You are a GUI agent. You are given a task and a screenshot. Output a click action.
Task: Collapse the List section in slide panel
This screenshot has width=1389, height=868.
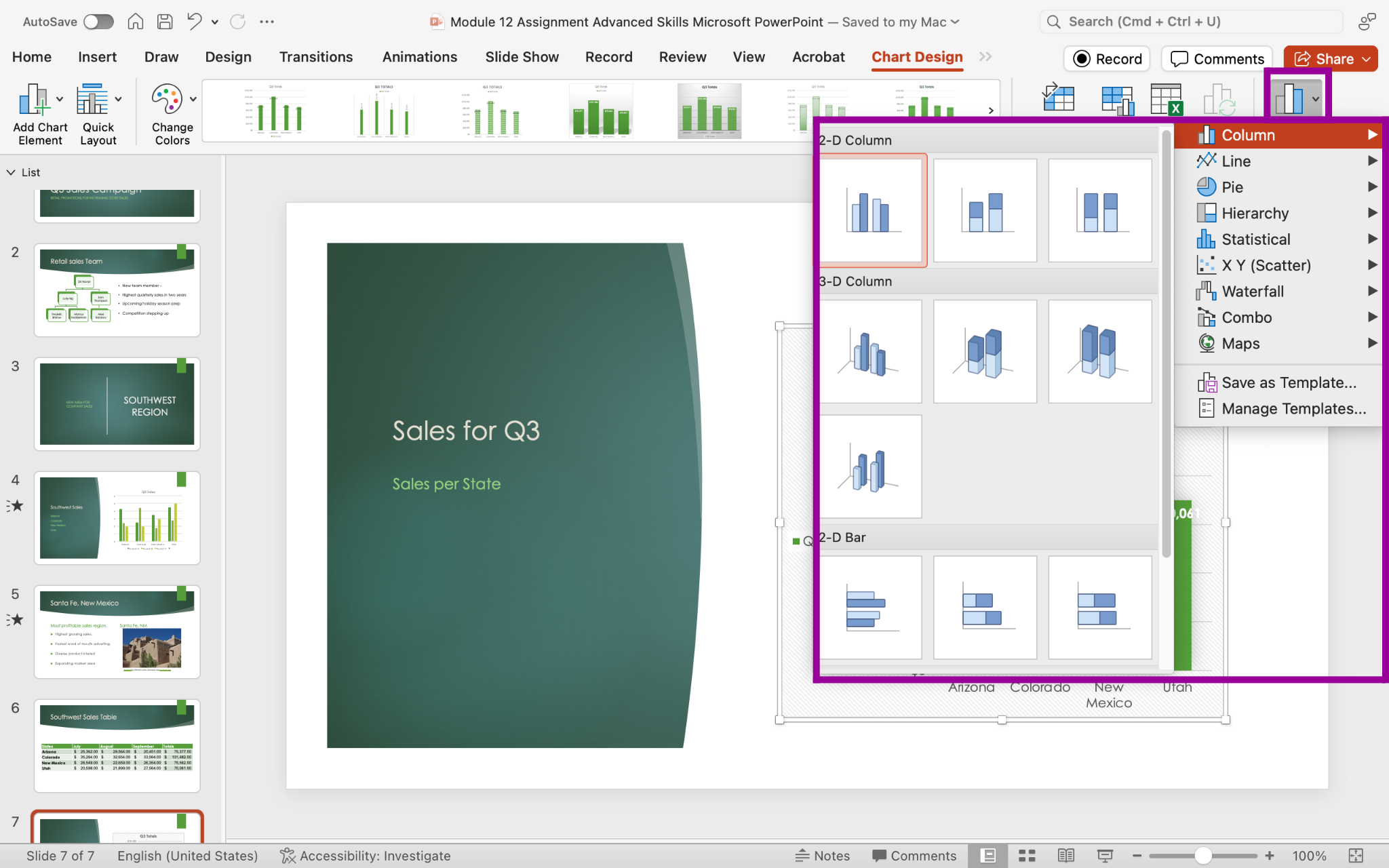click(x=11, y=172)
